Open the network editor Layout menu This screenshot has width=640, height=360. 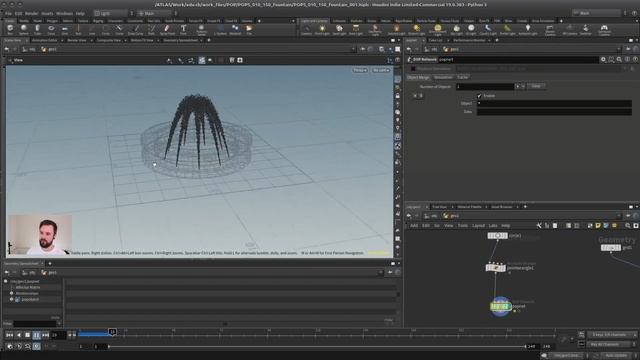tap(478, 226)
